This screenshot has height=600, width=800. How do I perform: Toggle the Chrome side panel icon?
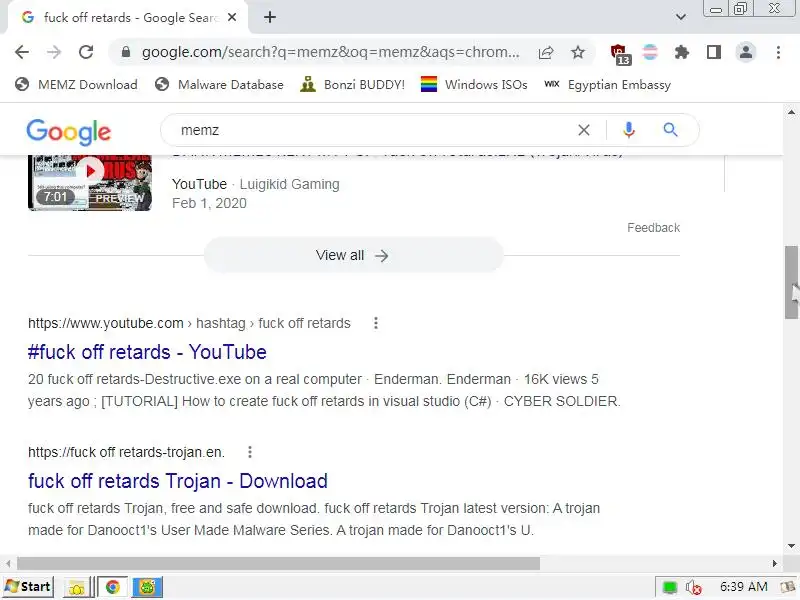pos(714,52)
